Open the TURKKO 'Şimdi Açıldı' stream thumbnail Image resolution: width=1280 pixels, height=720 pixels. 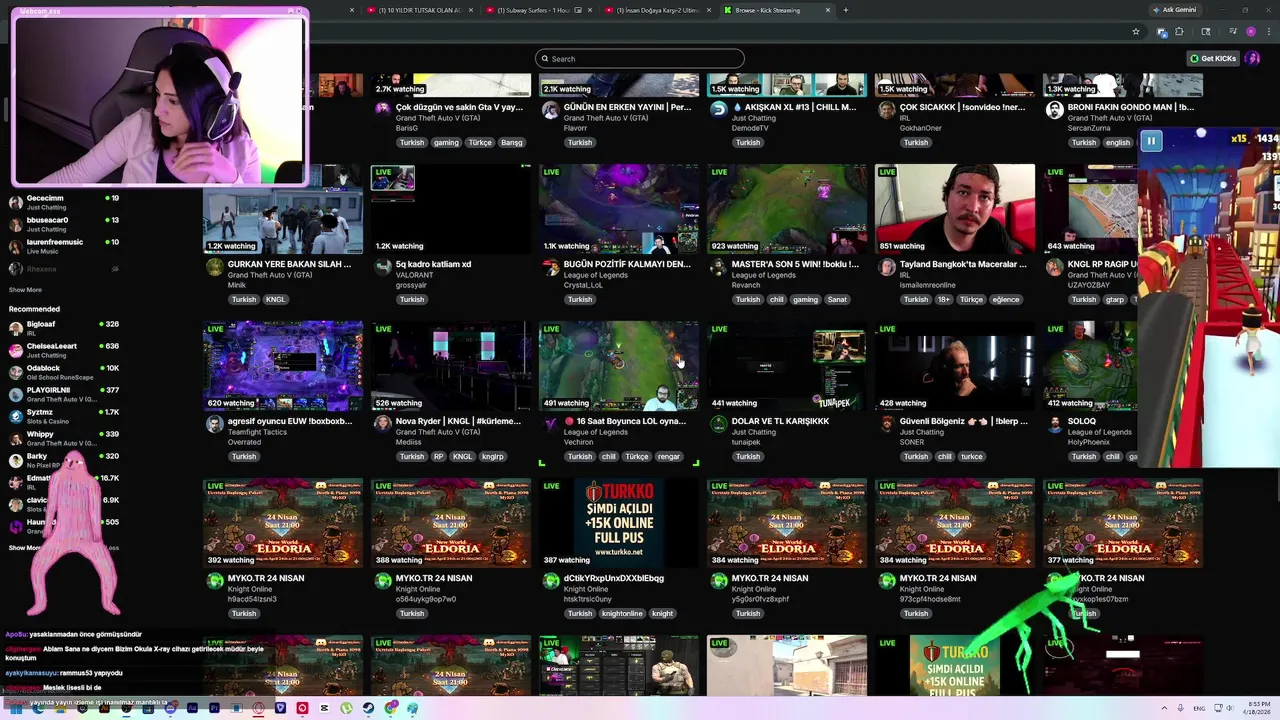619,523
